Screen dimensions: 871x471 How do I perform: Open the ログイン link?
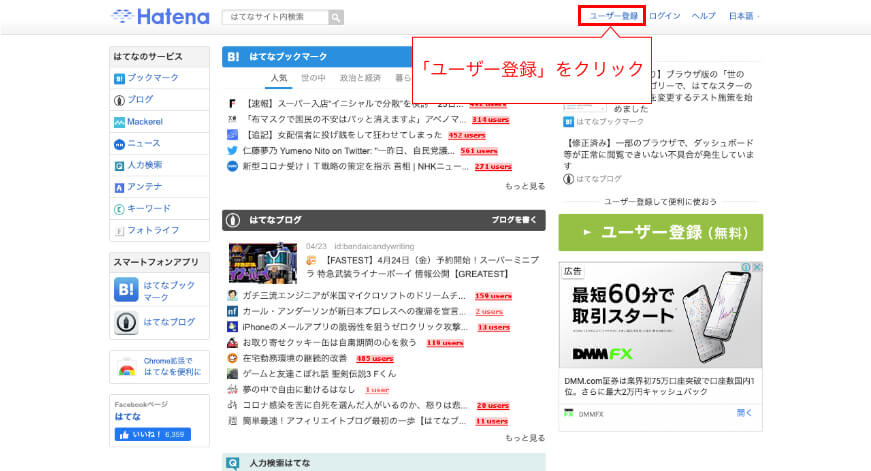(664, 16)
